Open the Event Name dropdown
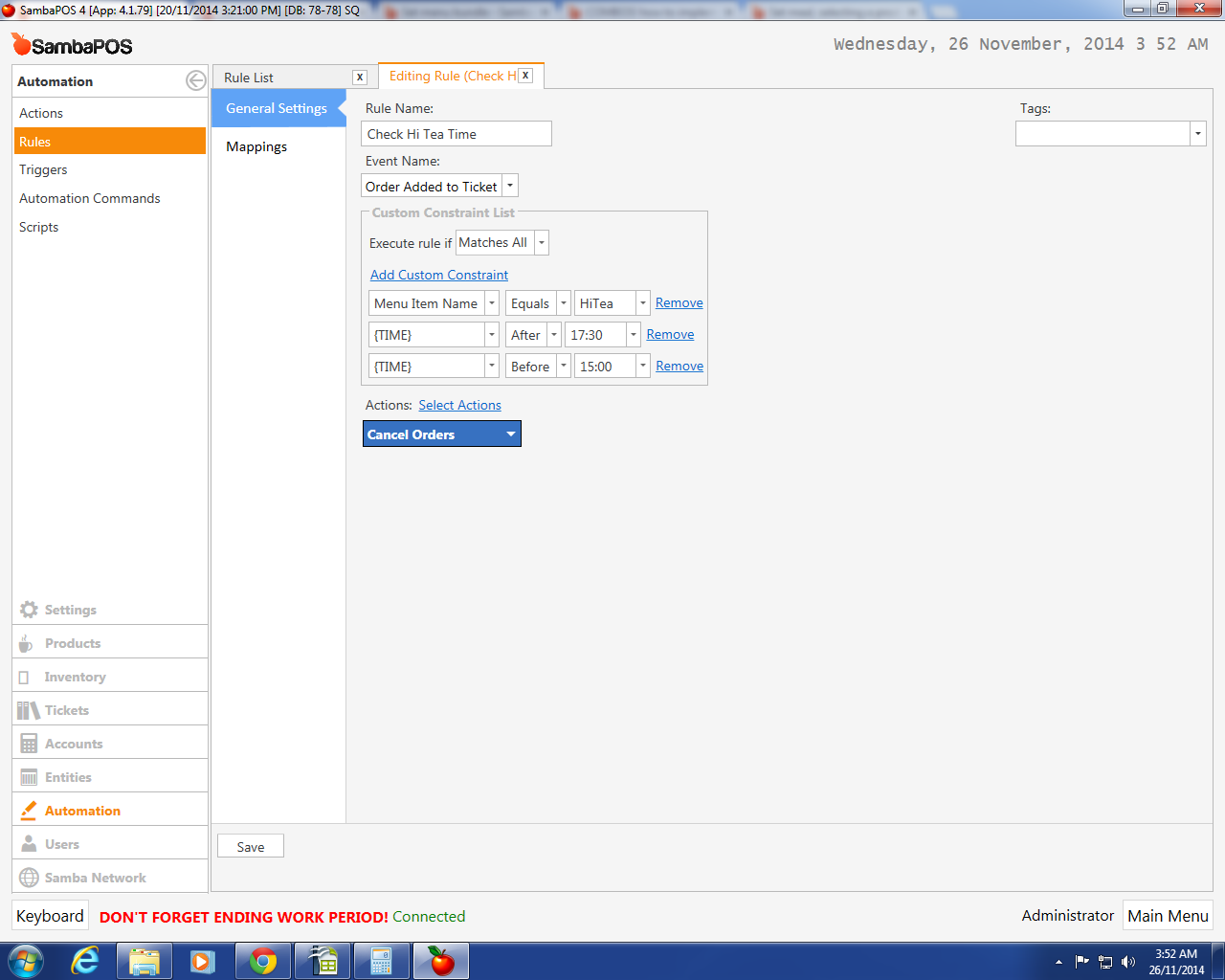This screenshot has height=980, width=1225. pos(510,186)
